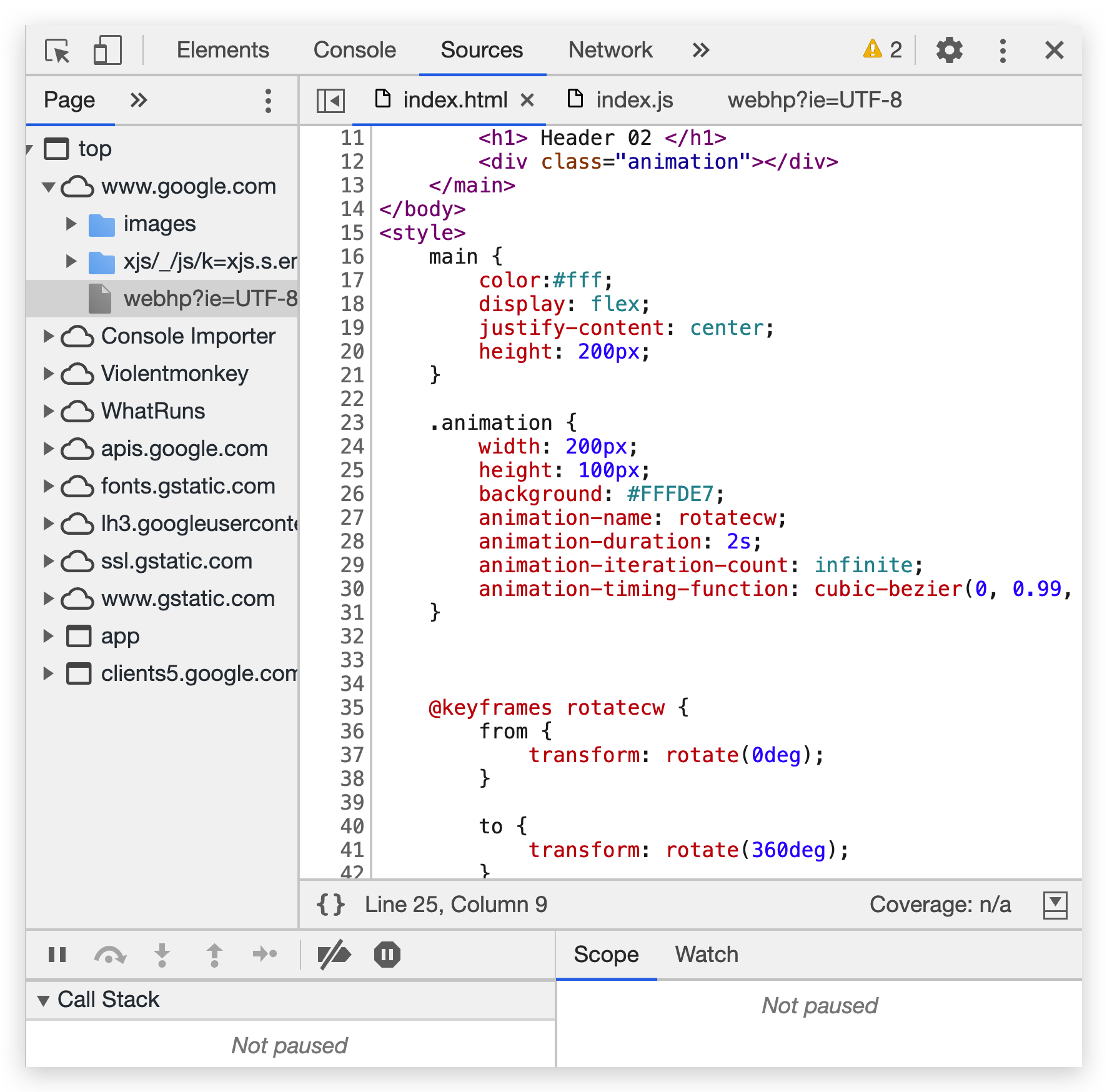Image resolution: width=1107 pixels, height=1092 pixels.
Task: Toggle deactivate breakpoints
Action: [334, 955]
